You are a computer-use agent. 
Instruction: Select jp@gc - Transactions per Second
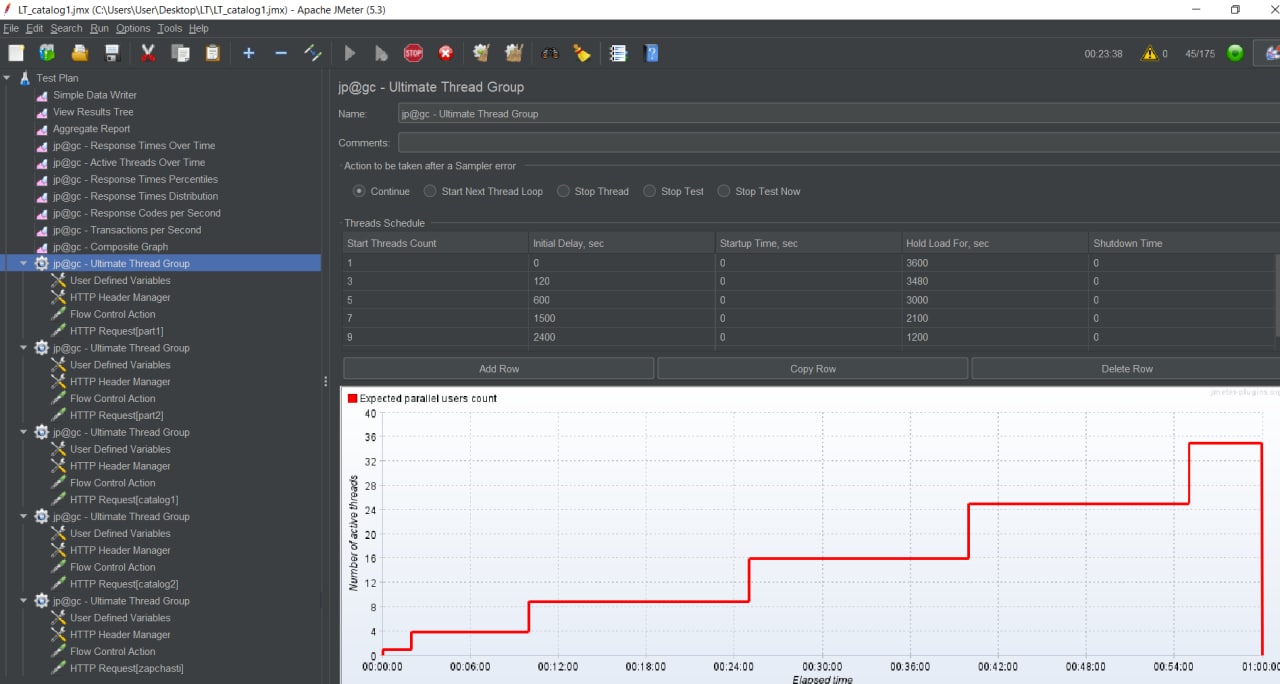point(127,230)
